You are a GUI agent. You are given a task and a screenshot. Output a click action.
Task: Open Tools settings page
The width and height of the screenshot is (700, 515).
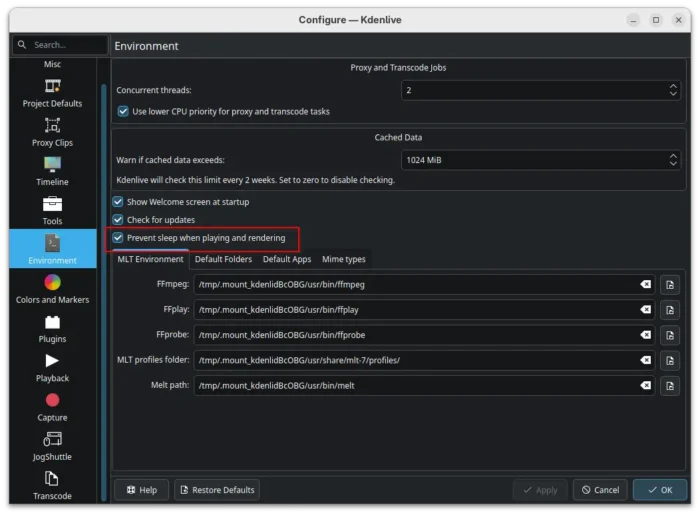coord(52,211)
